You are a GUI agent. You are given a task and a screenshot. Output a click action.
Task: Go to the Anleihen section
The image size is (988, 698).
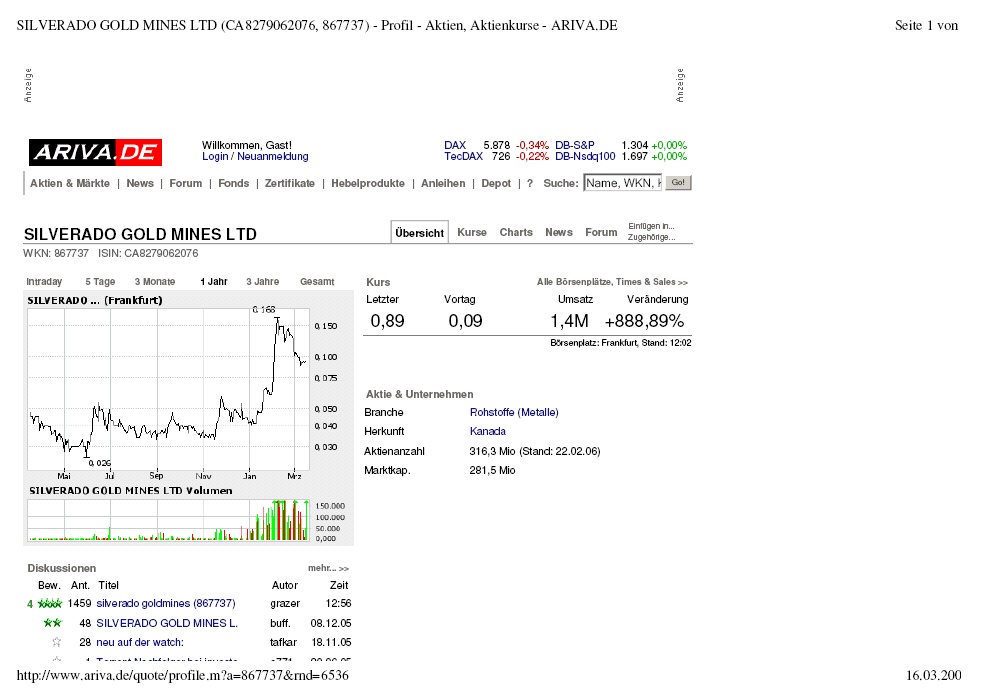(443, 183)
